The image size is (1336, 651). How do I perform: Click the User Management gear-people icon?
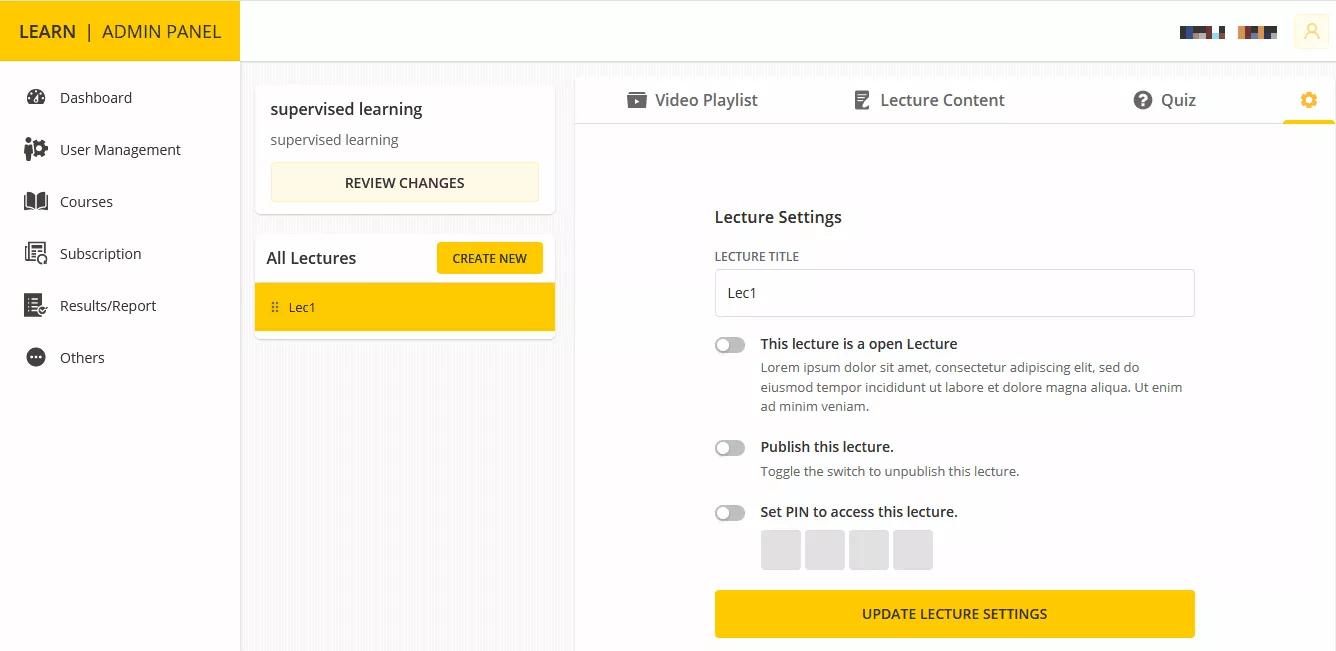coord(36,150)
